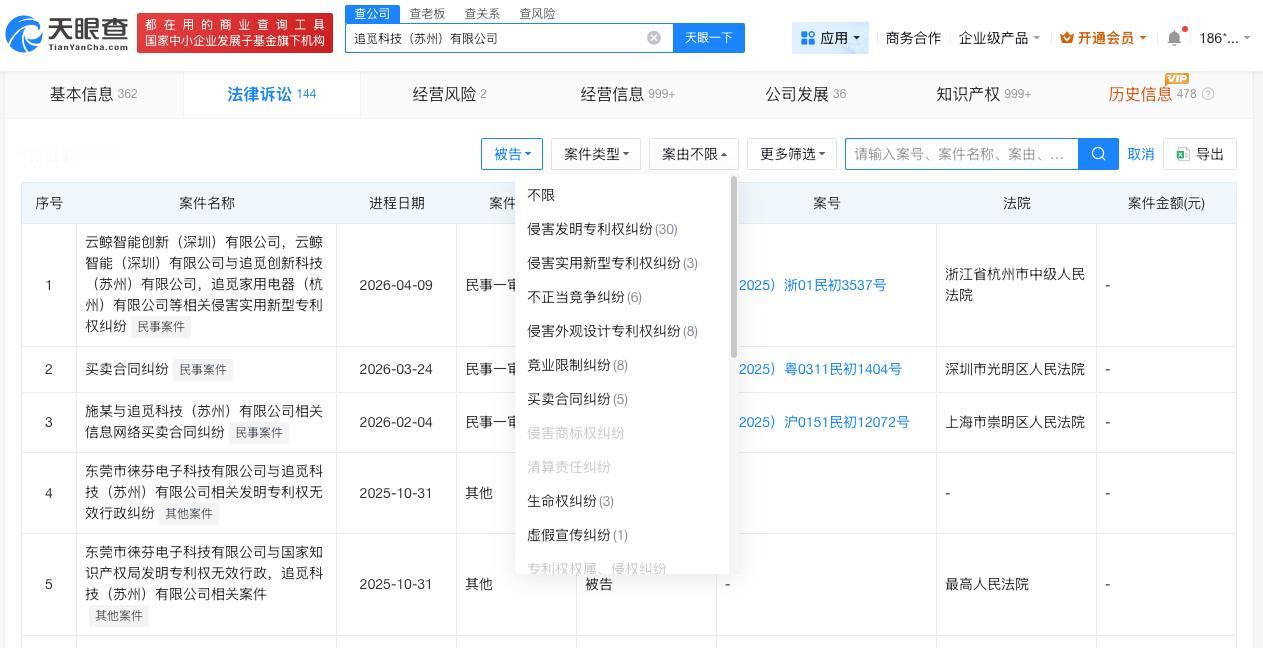Select 侵害实用新型专利权纠纷 (3) option
This screenshot has height=648, width=1263.
[x=624, y=263]
